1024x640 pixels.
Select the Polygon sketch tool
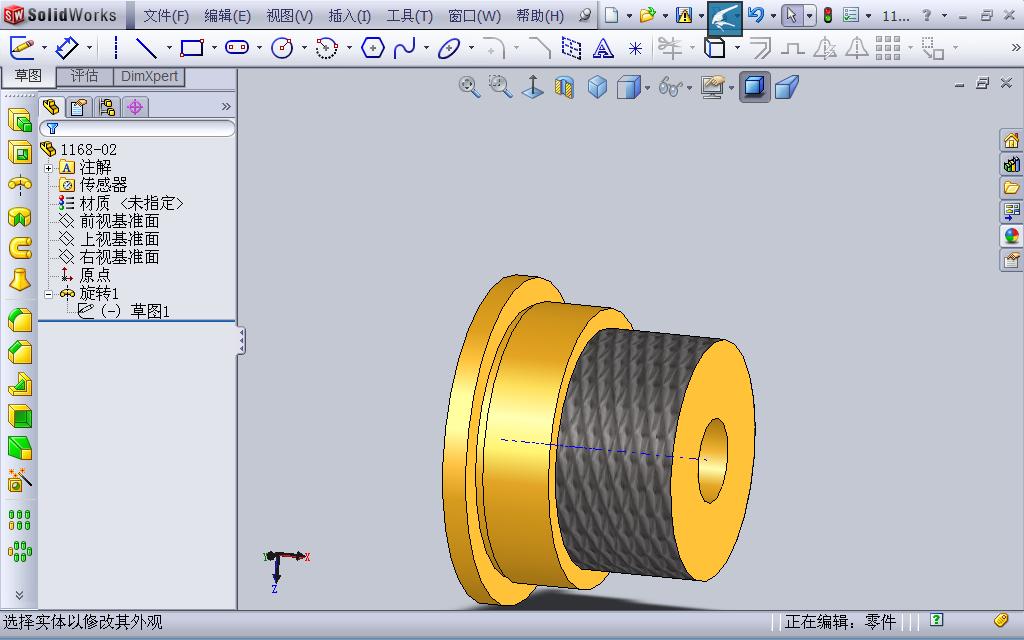[372, 48]
